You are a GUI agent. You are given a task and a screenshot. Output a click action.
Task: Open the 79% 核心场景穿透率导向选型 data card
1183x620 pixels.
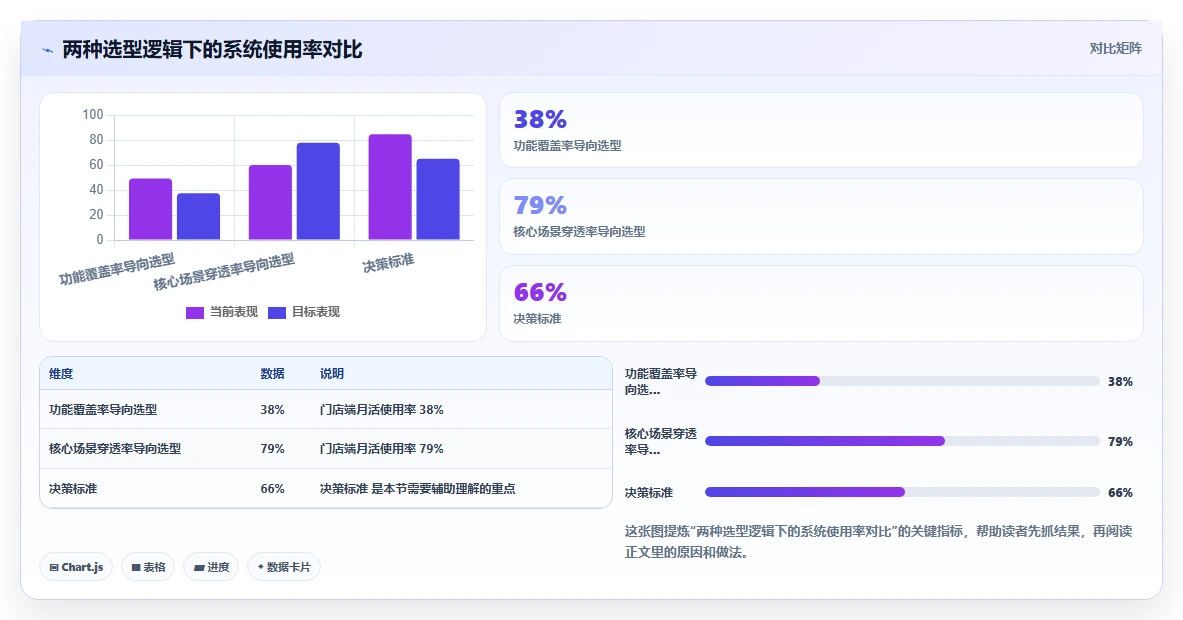click(x=821, y=216)
